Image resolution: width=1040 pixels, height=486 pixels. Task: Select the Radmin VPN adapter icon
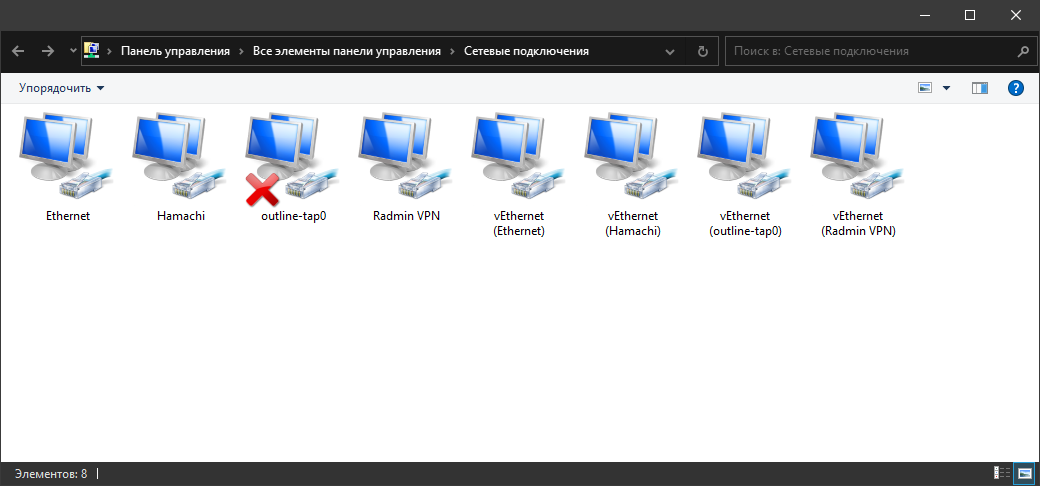(x=403, y=156)
